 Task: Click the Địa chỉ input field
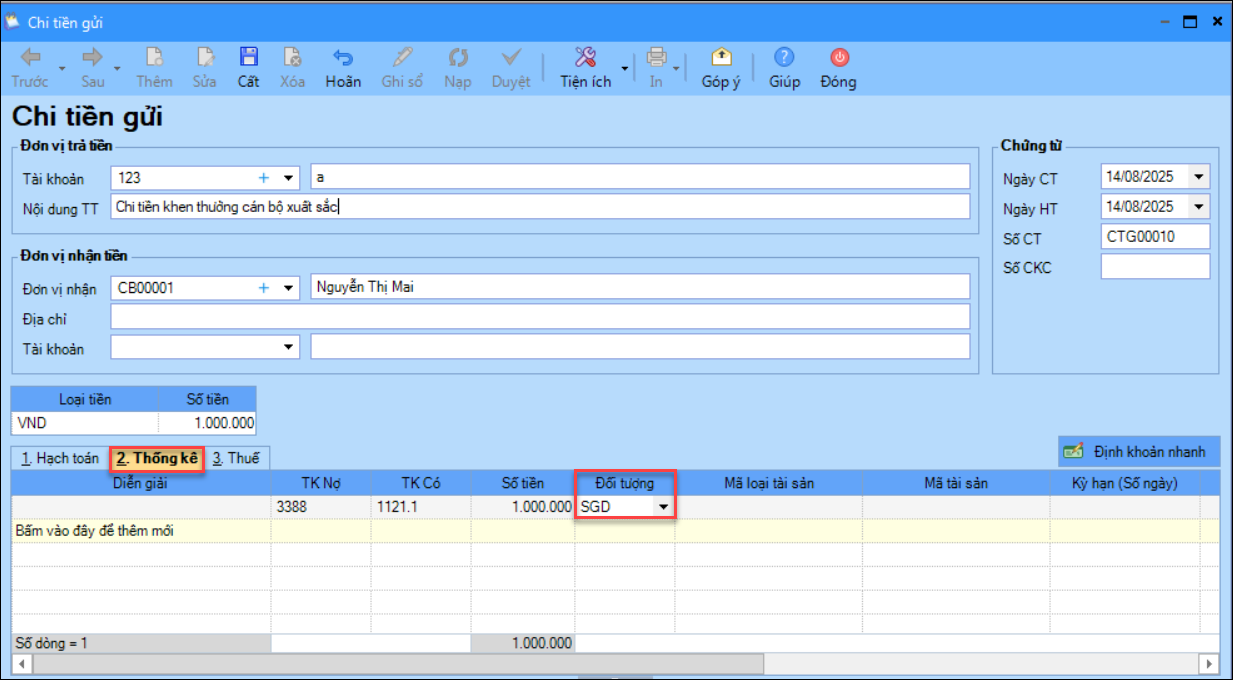[540, 318]
